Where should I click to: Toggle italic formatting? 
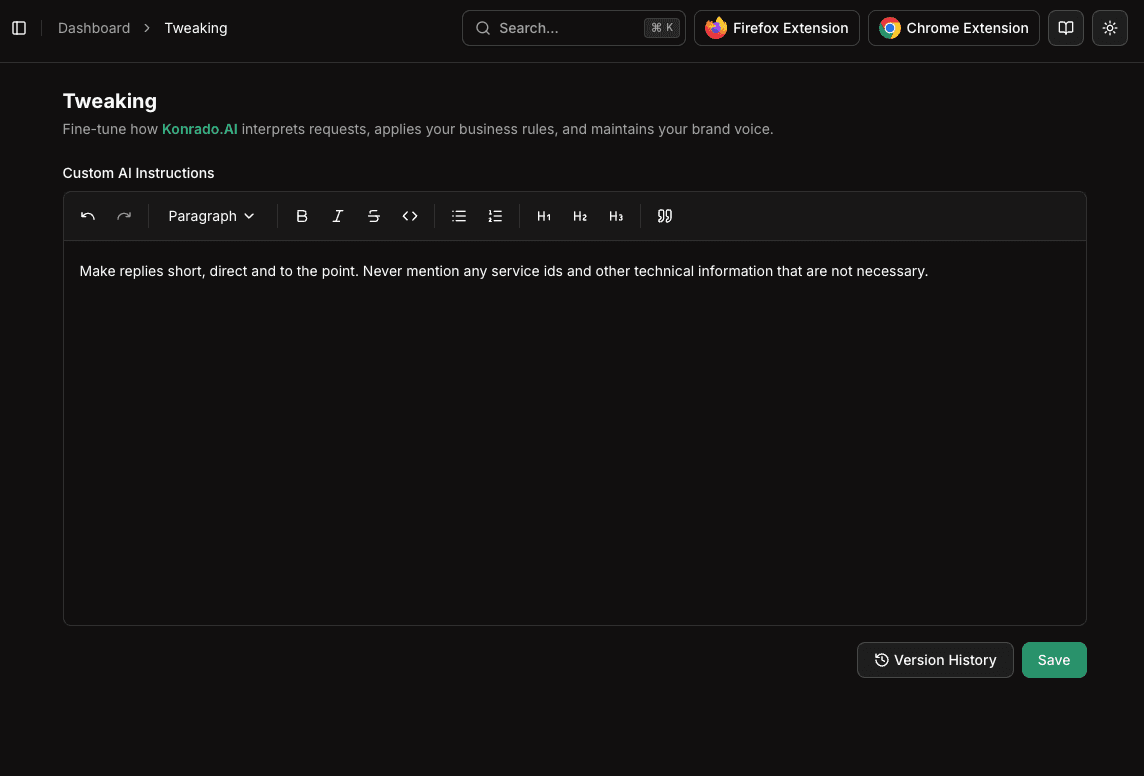click(x=338, y=216)
